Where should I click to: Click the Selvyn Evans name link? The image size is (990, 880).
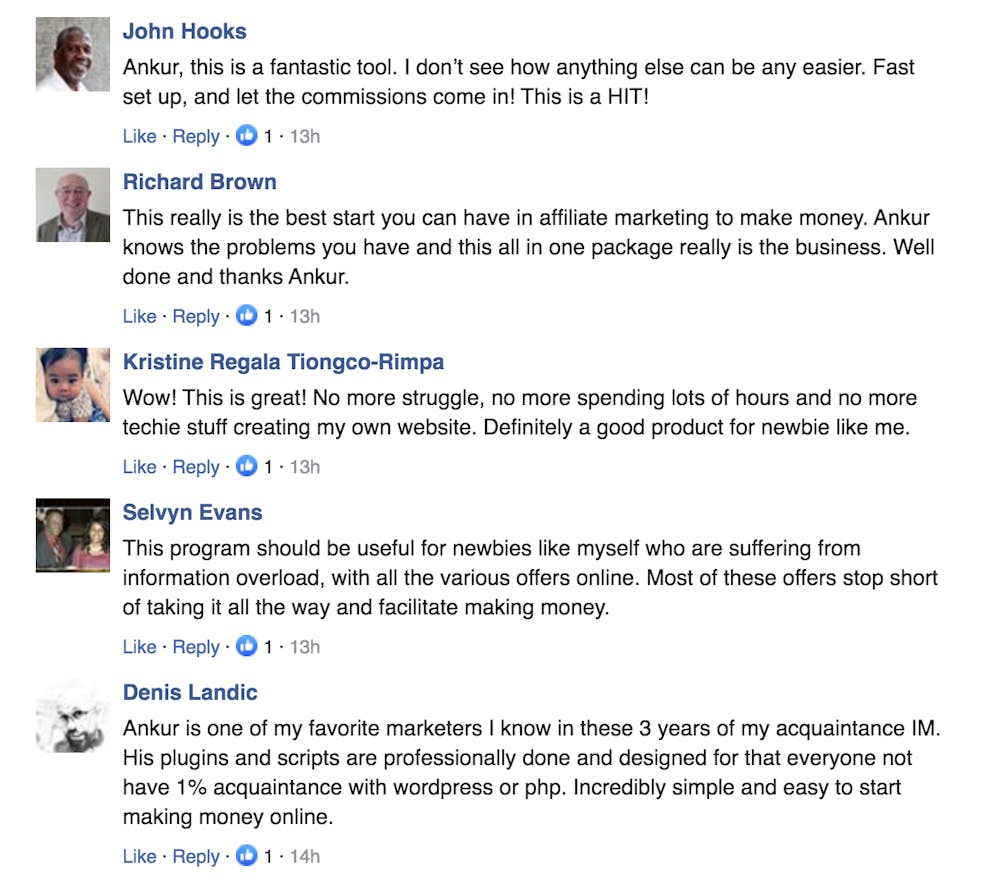pyautogui.click(x=193, y=512)
